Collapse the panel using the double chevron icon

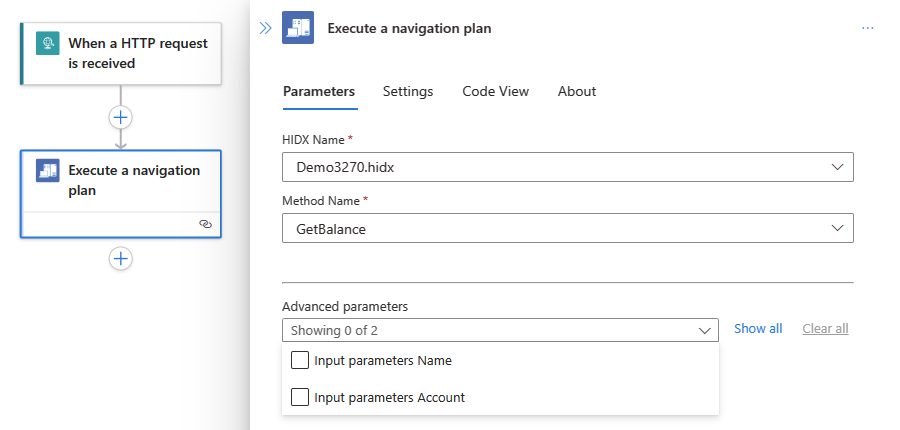point(265,28)
